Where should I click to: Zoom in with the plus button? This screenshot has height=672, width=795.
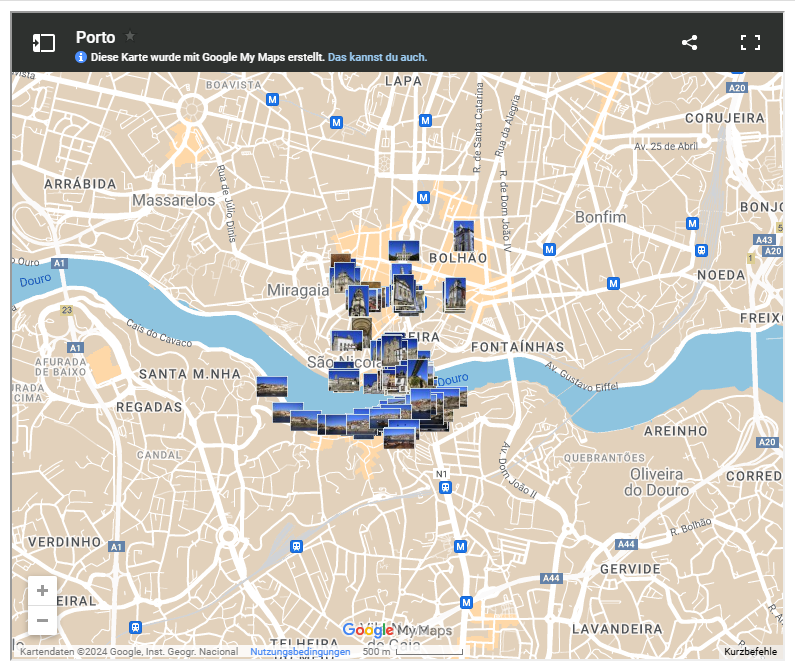point(42,591)
